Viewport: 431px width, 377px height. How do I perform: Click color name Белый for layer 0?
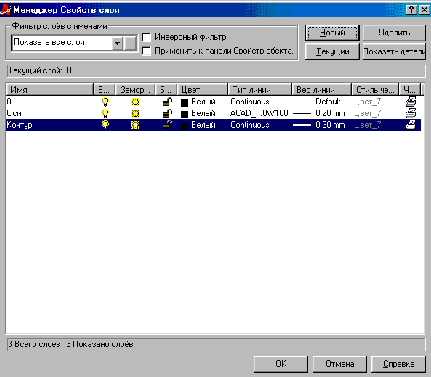pyautogui.click(x=203, y=102)
